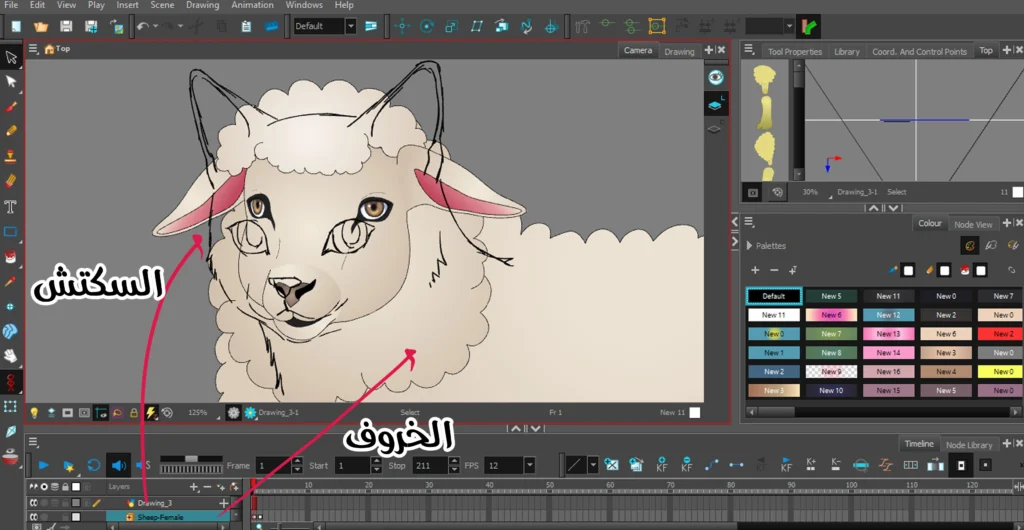Select the Paint bucket tool
Image resolution: width=1024 pixels, height=530 pixels.
(10, 257)
